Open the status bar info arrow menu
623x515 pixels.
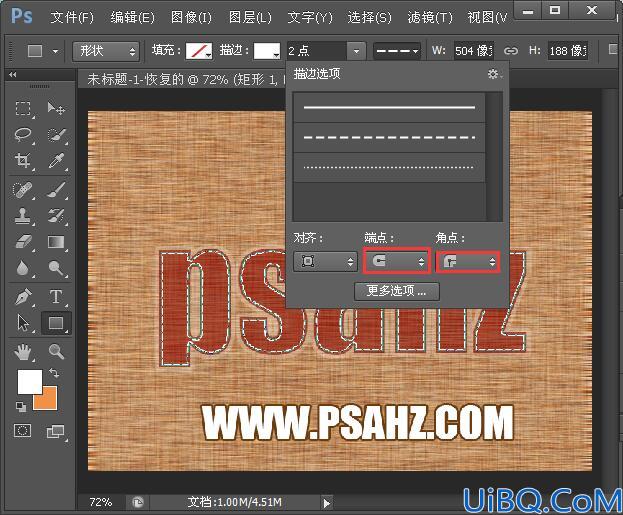(x=327, y=503)
